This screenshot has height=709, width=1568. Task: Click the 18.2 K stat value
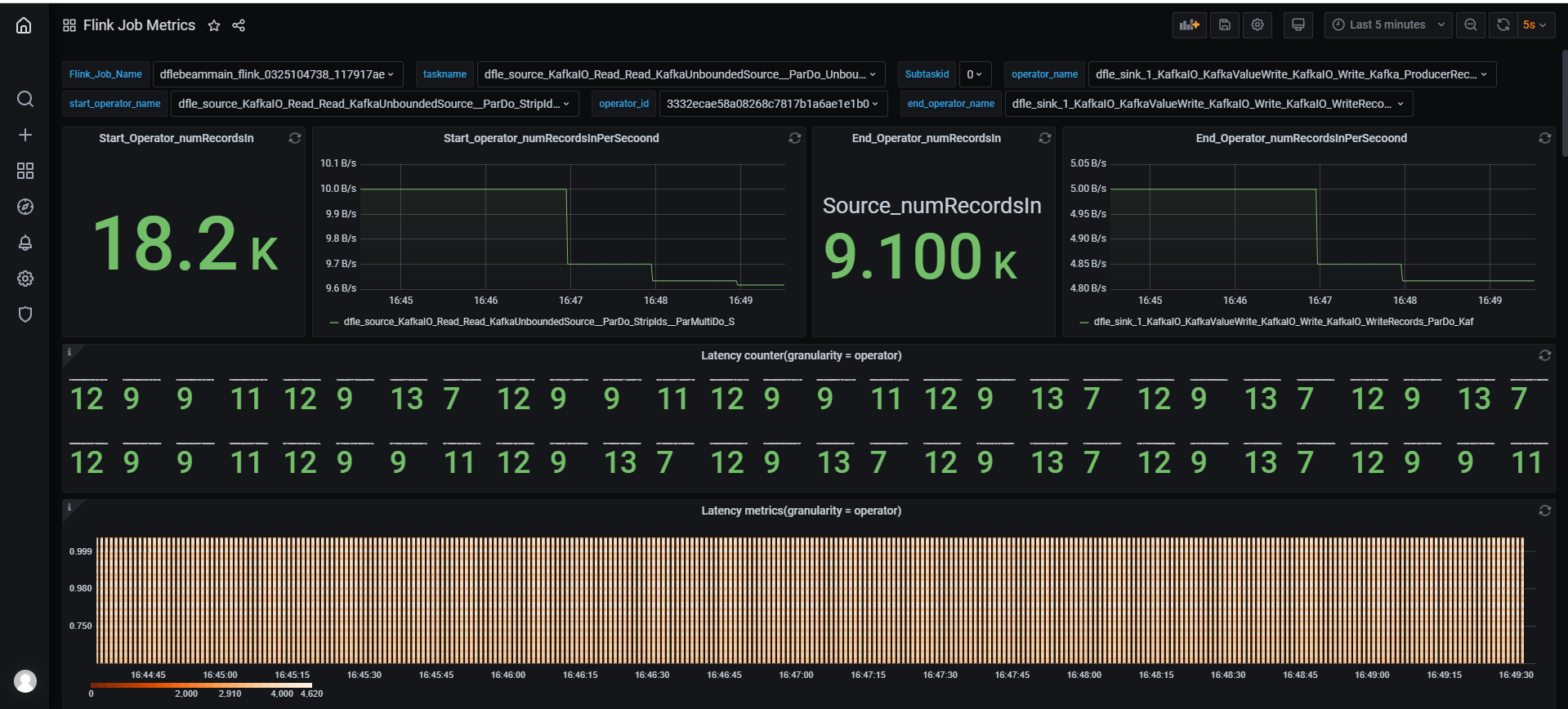185,244
